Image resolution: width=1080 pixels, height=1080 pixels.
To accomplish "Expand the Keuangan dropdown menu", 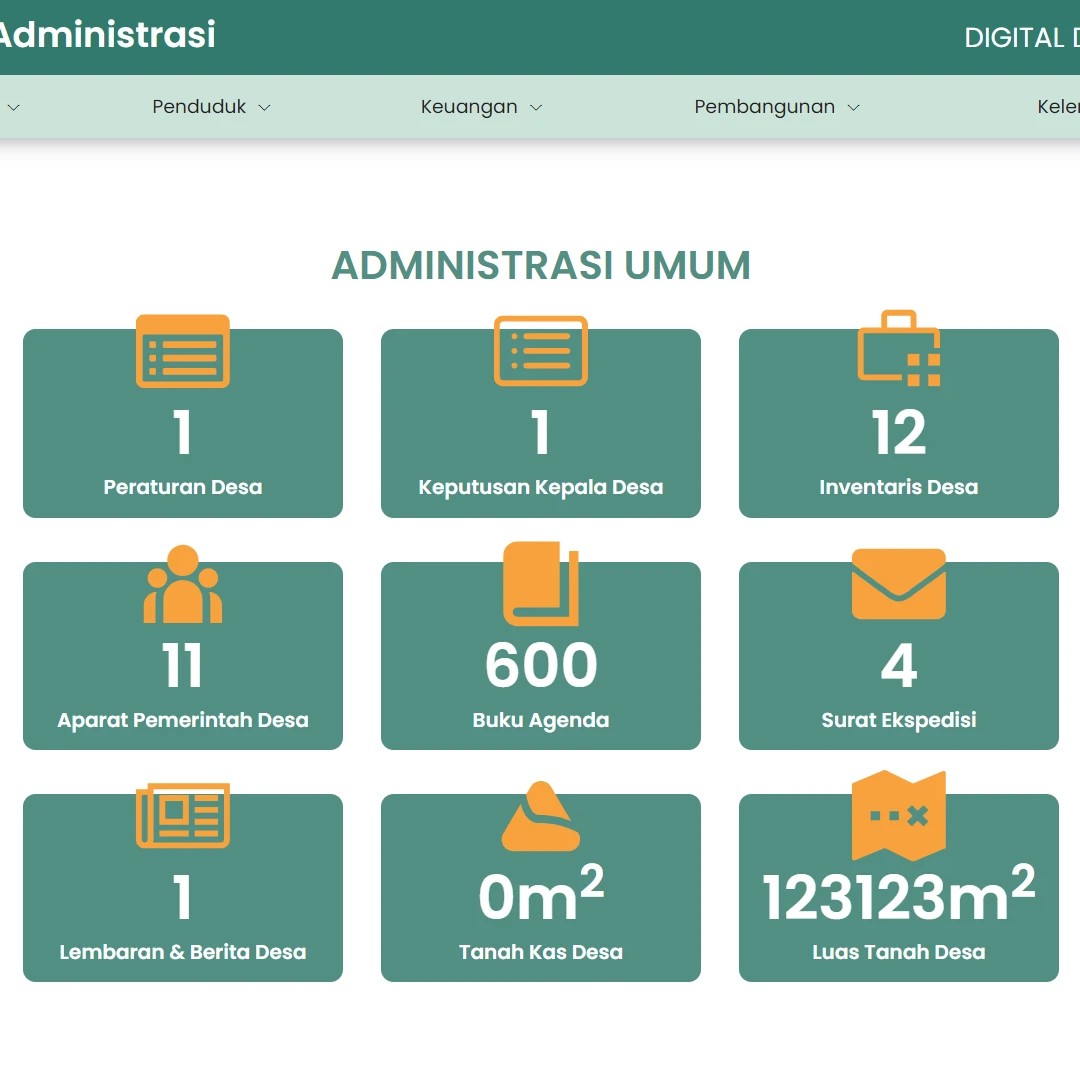I will click(x=481, y=107).
